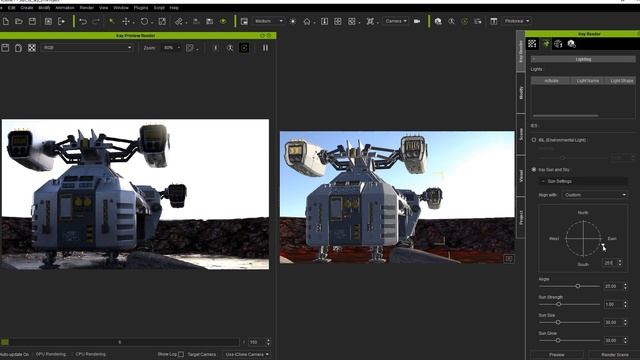Open the Camera selection dropdown
Viewport: 640px width, 360px height.
tap(396, 21)
